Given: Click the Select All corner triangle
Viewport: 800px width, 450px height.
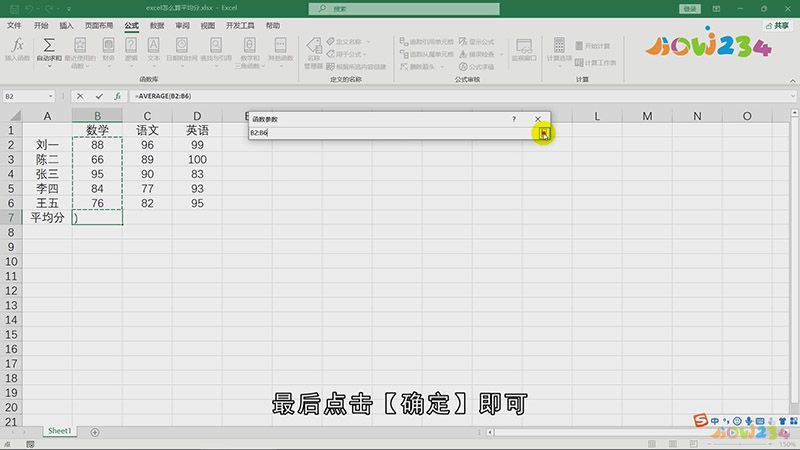Looking at the screenshot, I should pos(15,116).
